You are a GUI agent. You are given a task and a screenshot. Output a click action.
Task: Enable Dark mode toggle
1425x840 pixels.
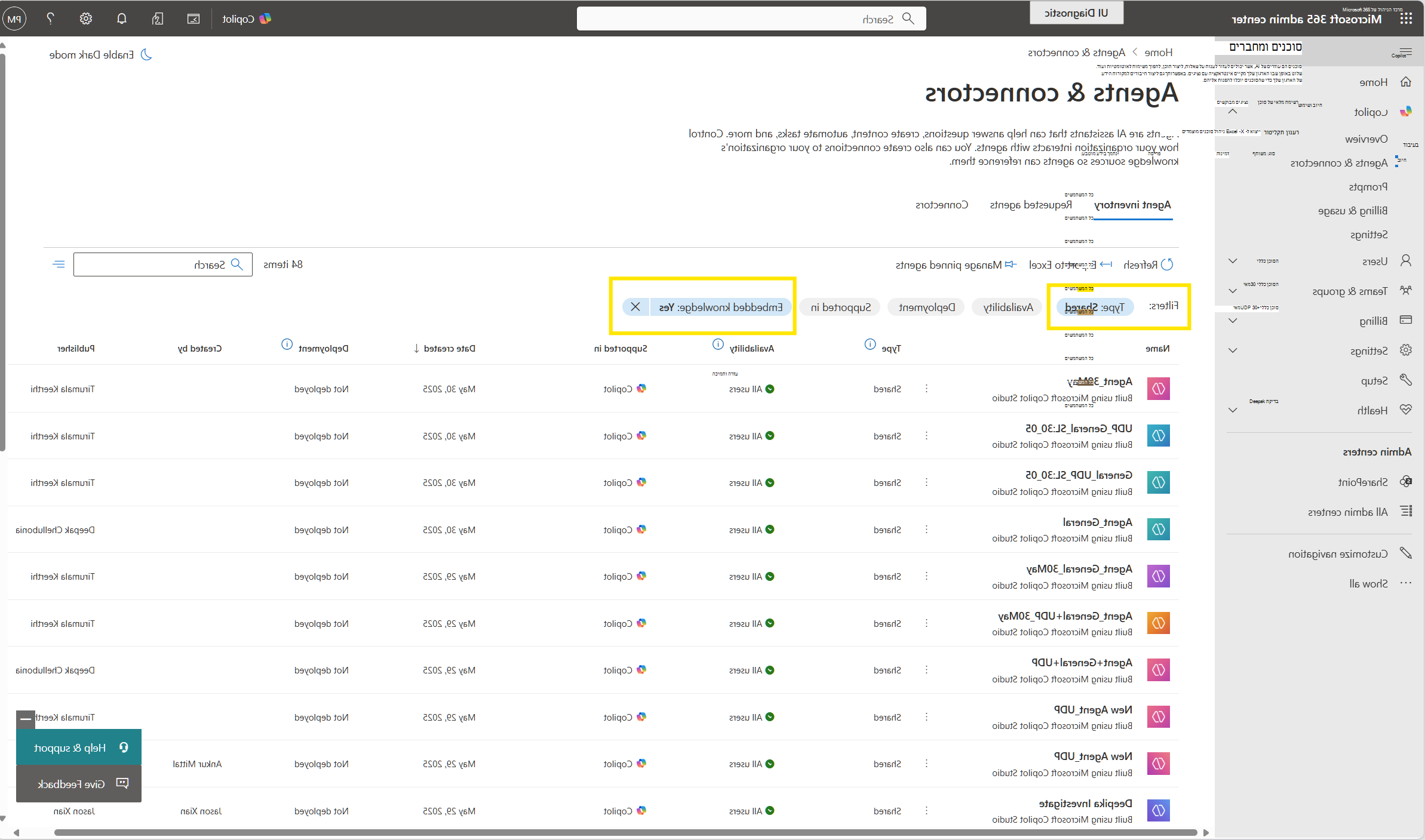tap(100, 55)
